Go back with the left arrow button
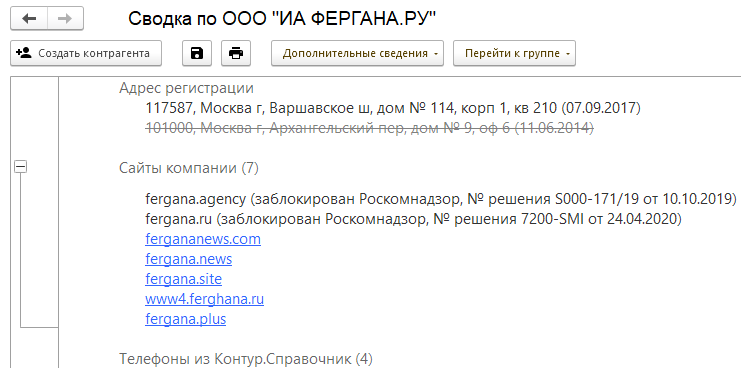Screen dimensions: 741x368 (29, 19)
